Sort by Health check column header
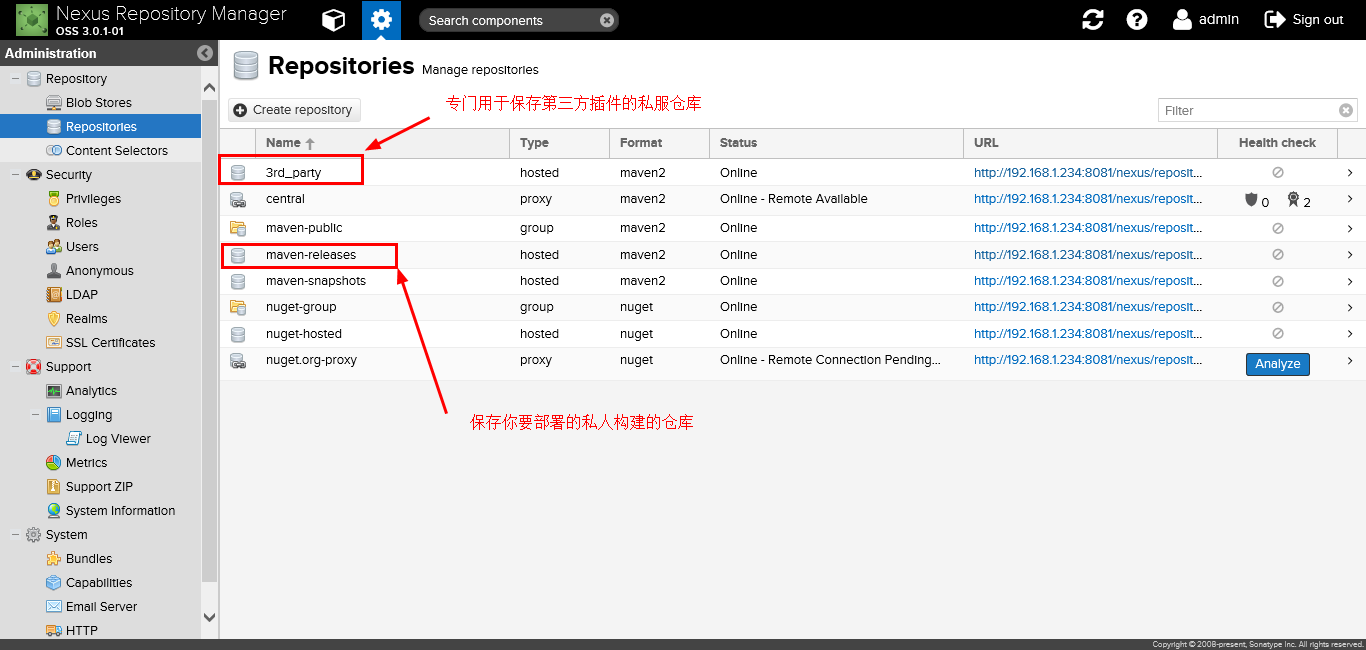Screen dimensions: 1366x650 (x=1277, y=143)
